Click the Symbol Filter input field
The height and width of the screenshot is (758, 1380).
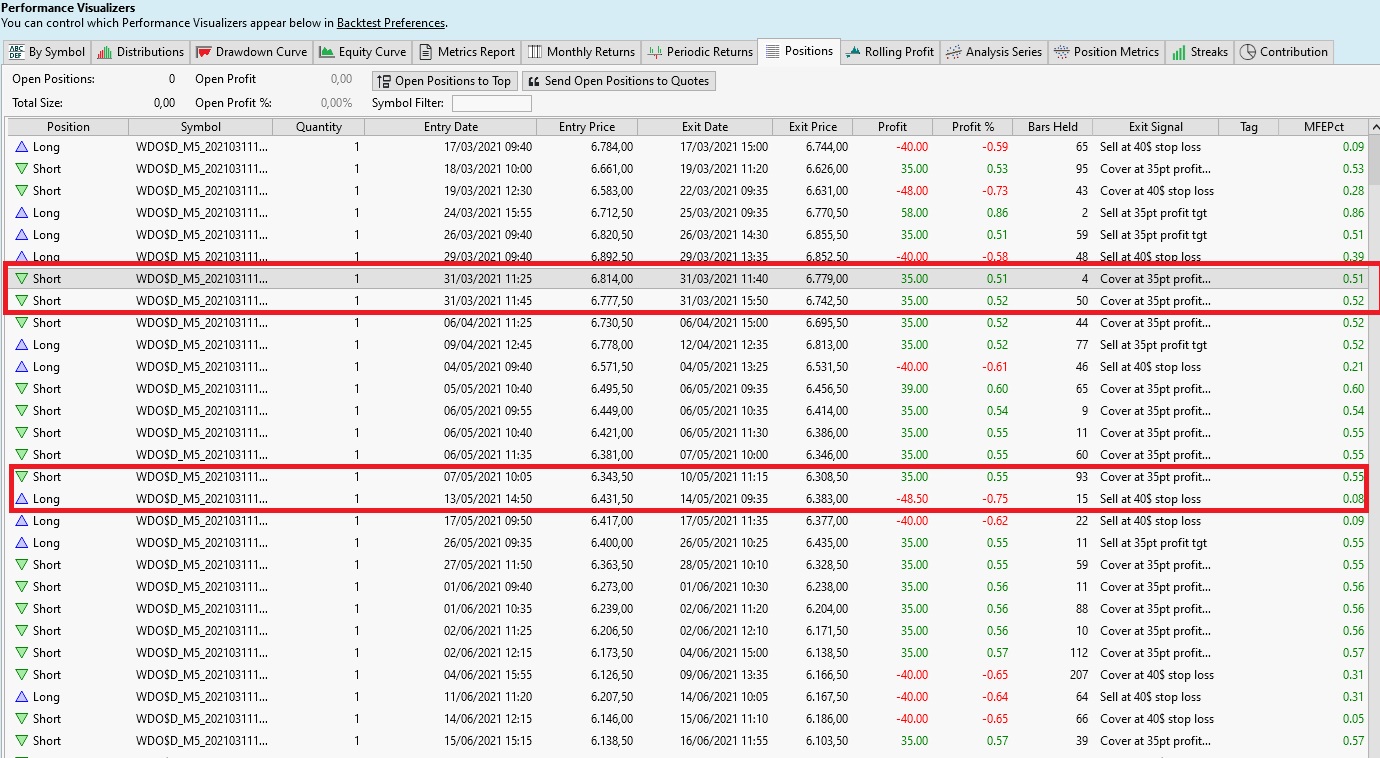[491, 103]
